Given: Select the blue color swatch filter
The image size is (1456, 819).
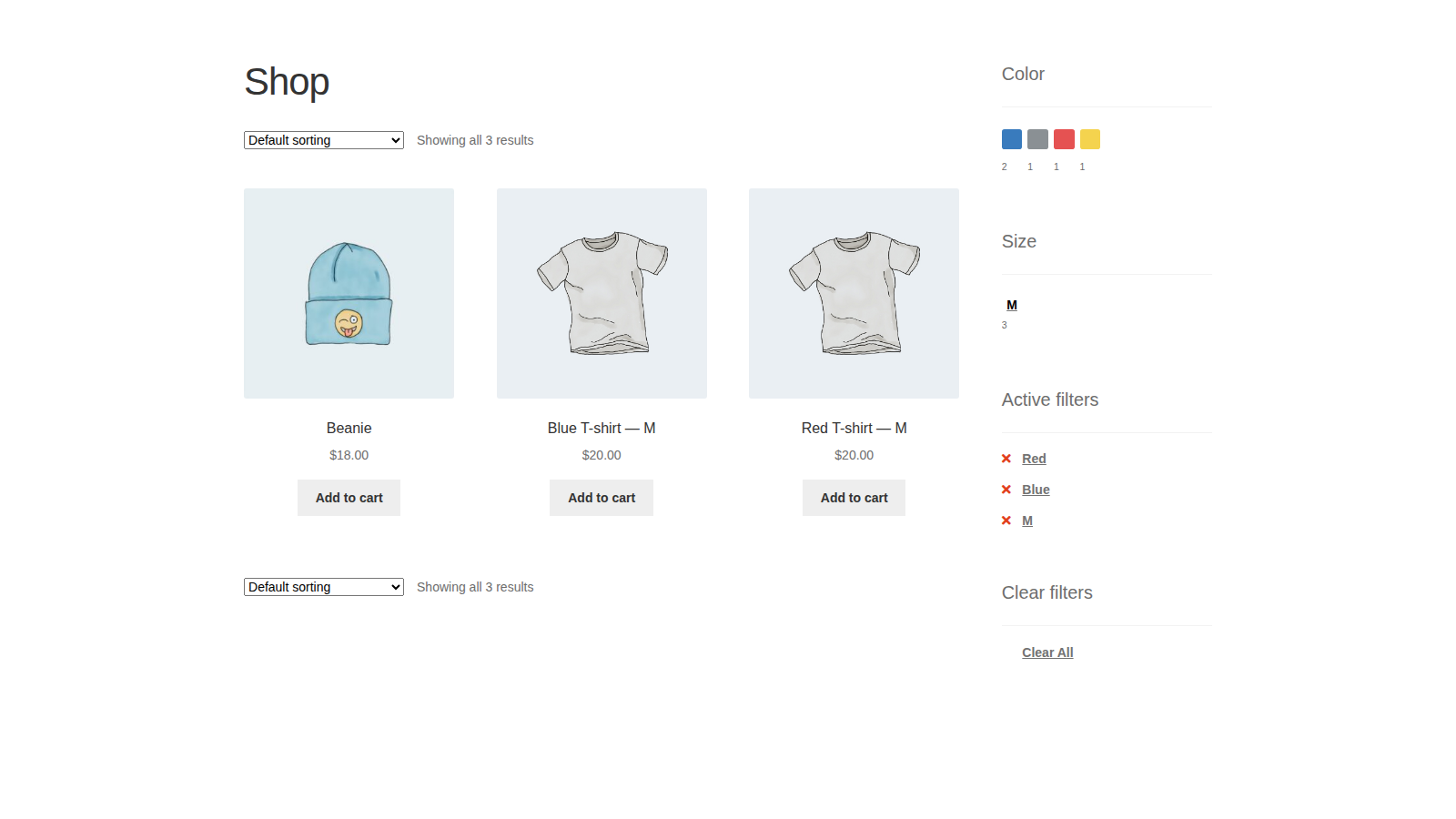Looking at the screenshot, I should point(1011,139).
